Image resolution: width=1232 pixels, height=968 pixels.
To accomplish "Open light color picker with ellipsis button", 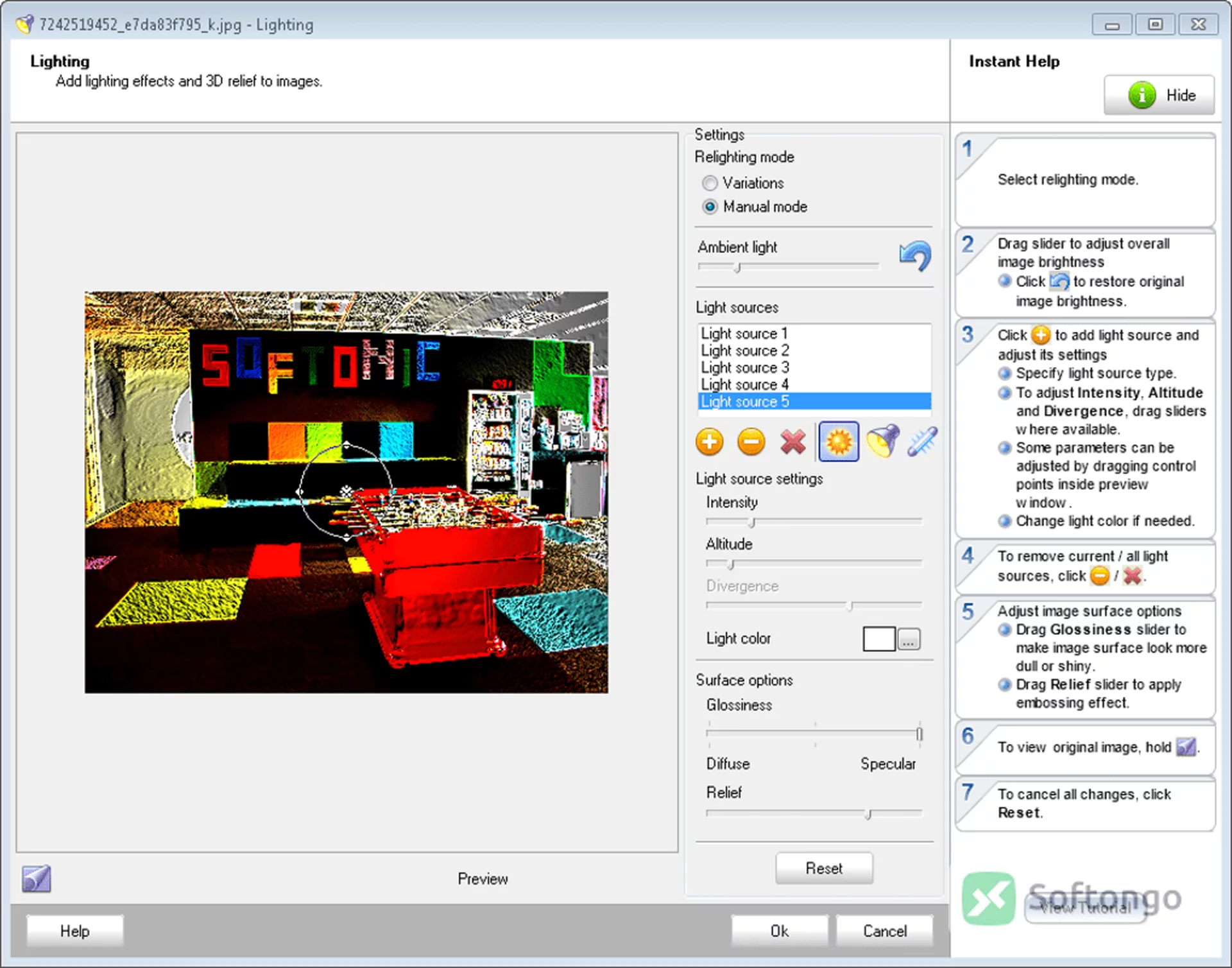I will [909, 639].
